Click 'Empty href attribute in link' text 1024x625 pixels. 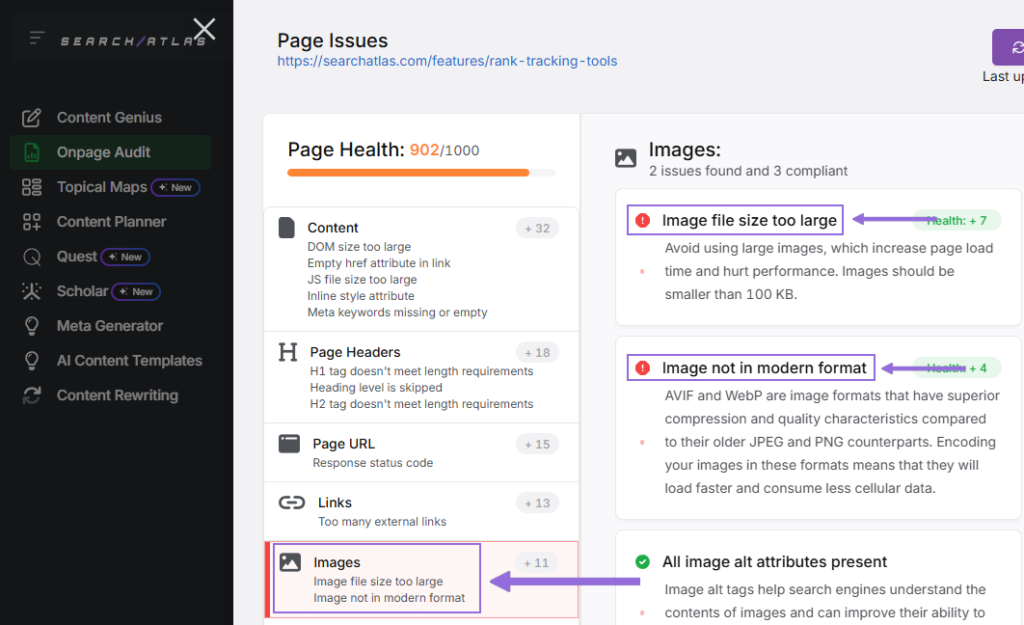point(379,263)
